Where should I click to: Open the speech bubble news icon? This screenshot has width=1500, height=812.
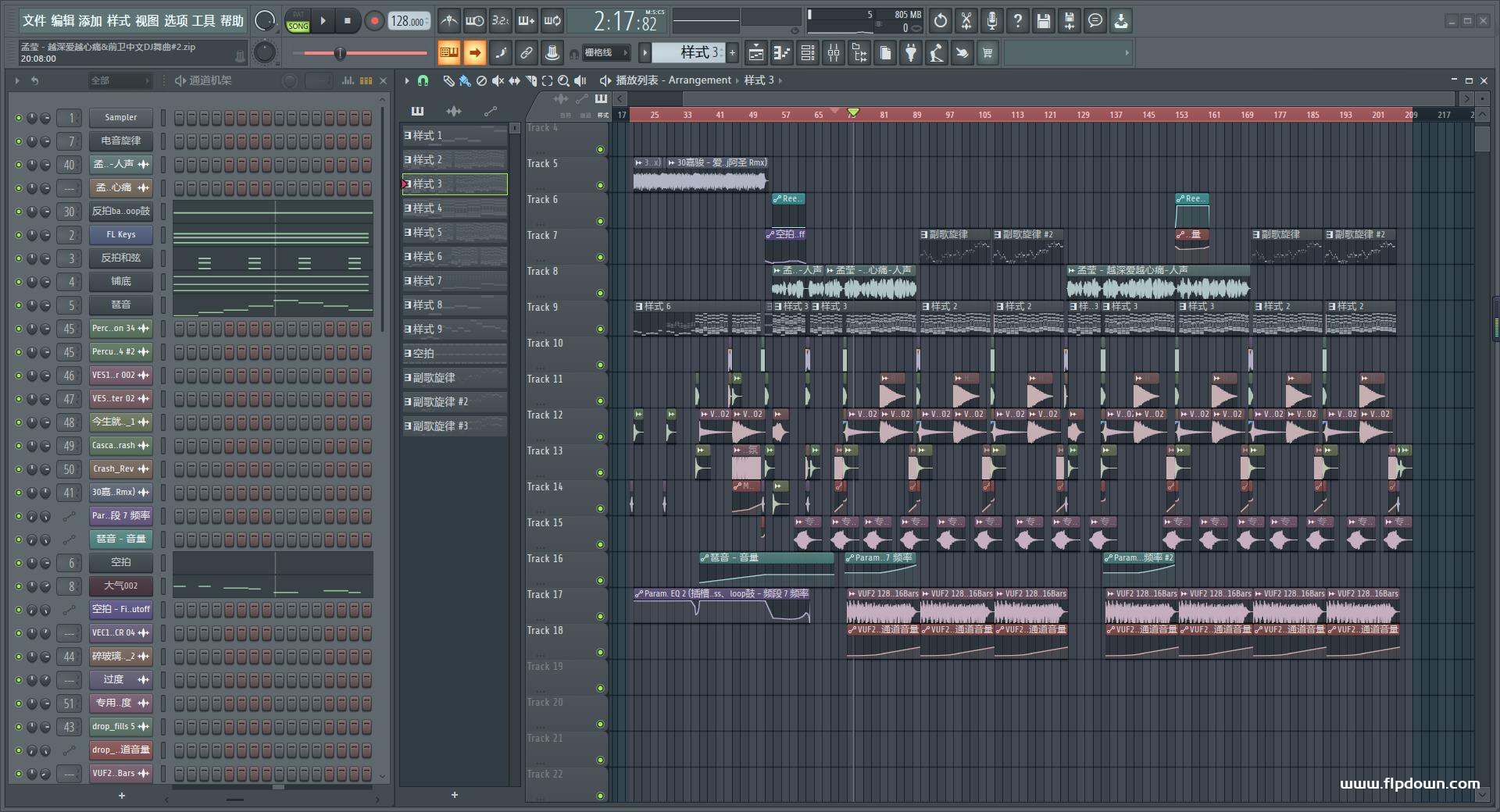pyautogui.click(x=1095, y=21)
